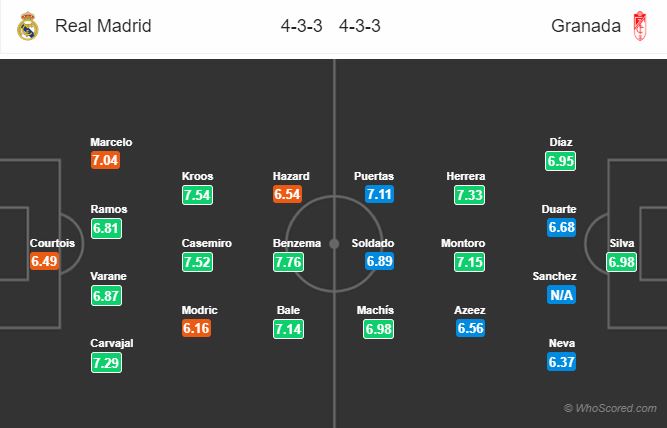Click Granada's 4-3-3 formation text
This screenshot has height=428, width=667.
click(360, 26)
